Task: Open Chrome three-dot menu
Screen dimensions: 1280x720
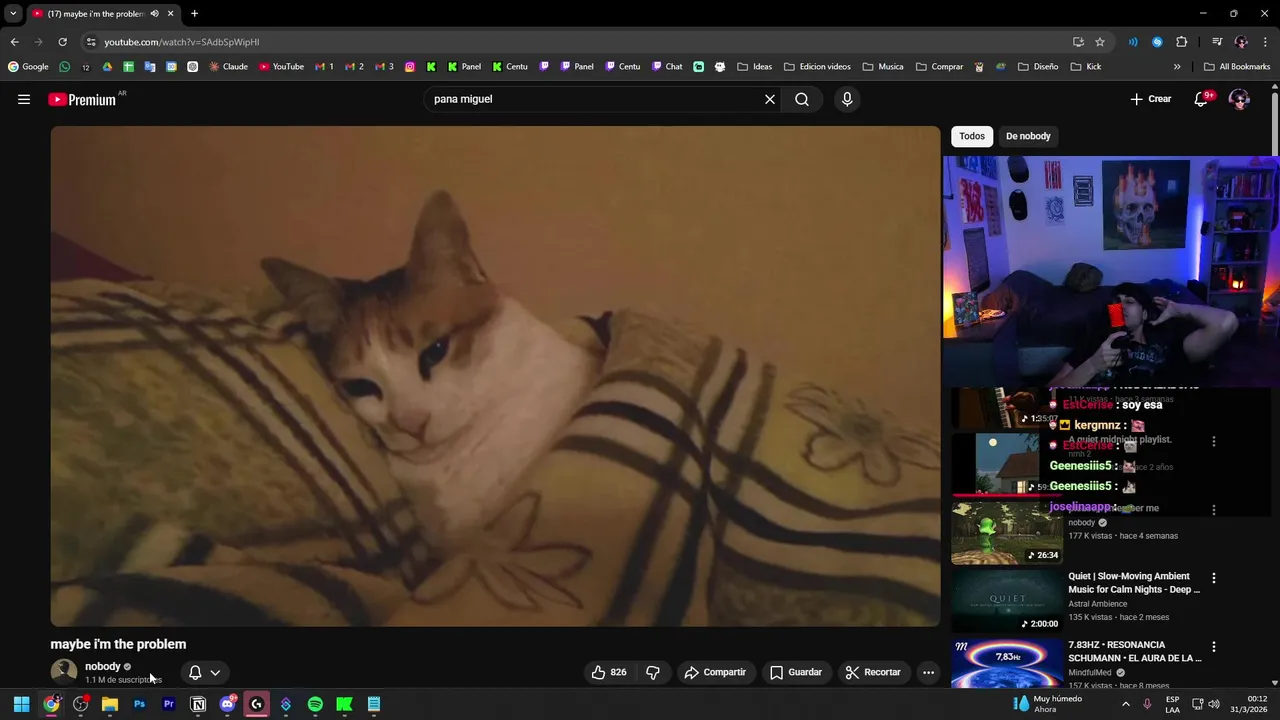Action: point(1265,42)
